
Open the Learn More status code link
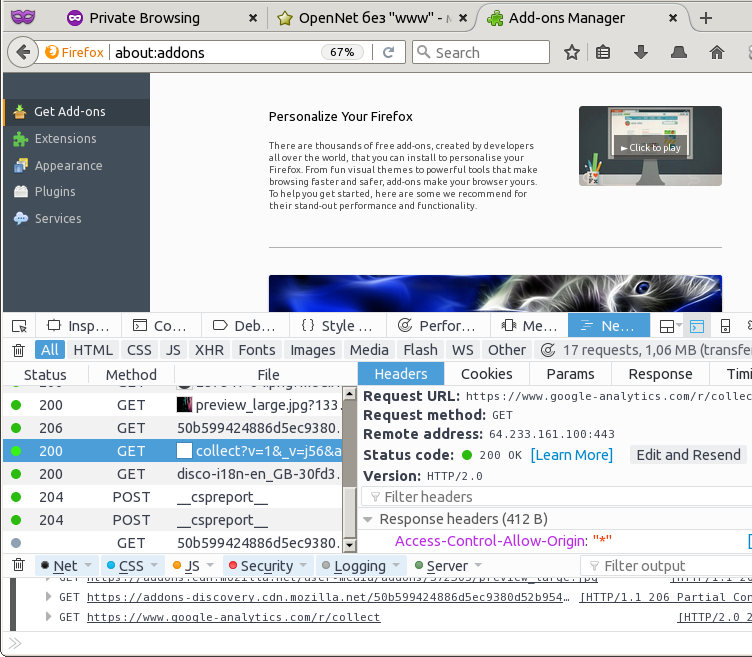(571, 455)
